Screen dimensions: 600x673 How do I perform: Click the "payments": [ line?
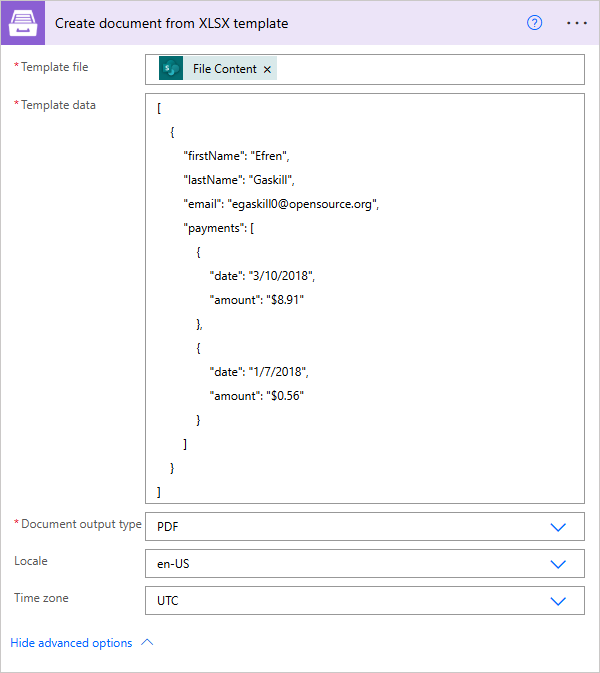pos(219,228)
